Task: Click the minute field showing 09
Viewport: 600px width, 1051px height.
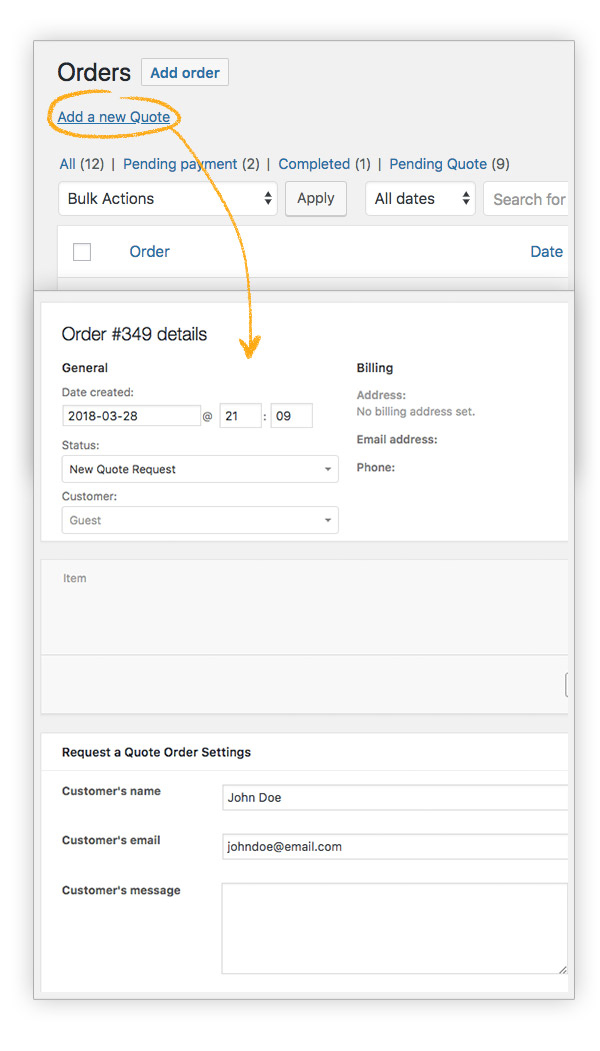Action: (292, 416)
